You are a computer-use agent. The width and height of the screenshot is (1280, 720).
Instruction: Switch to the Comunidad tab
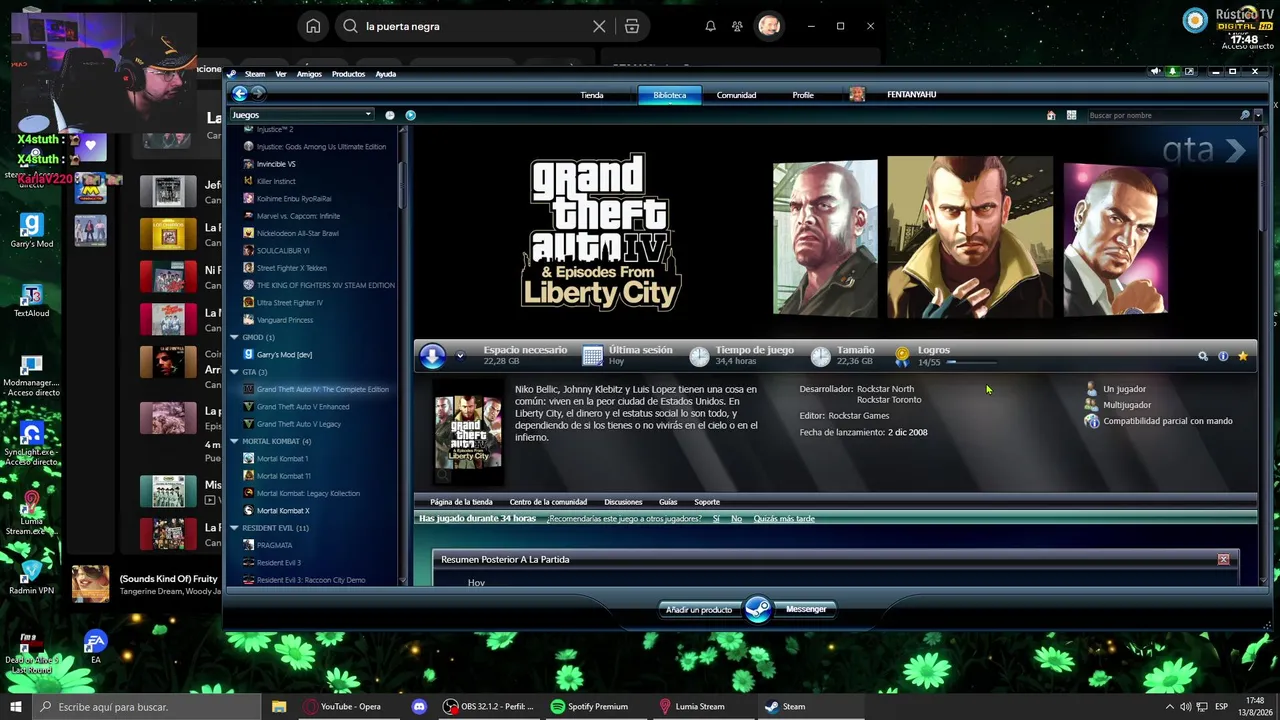(x=736, y=95)
